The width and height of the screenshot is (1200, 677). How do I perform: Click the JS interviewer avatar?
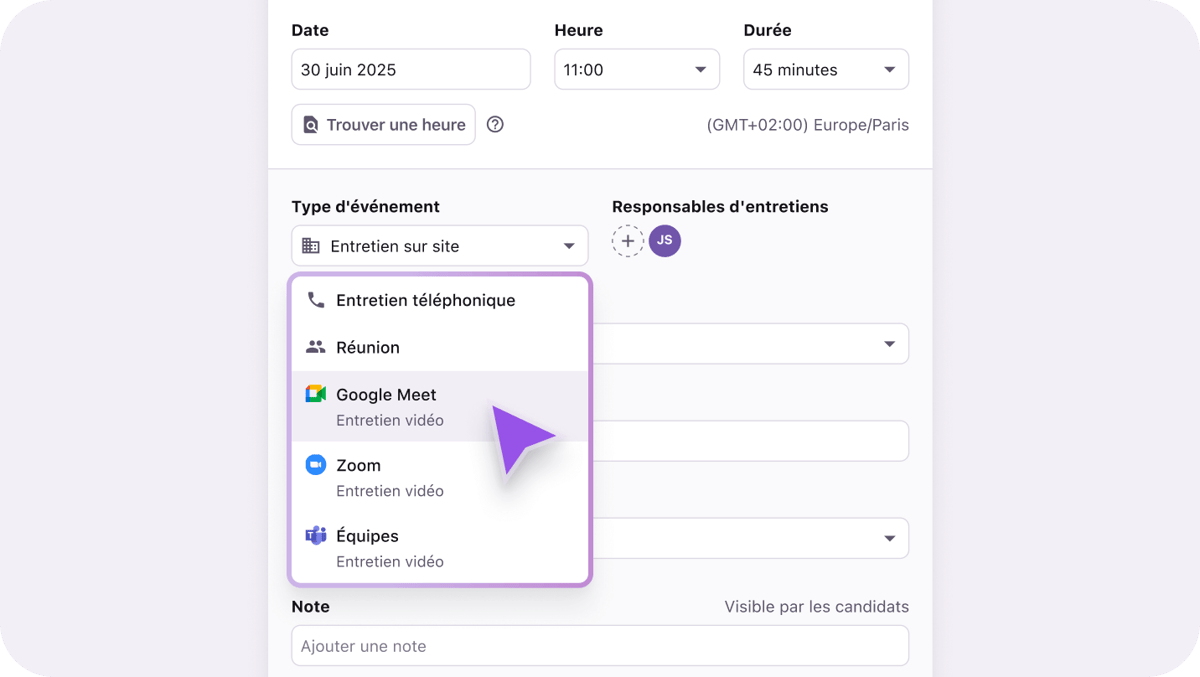coord(665,241)
